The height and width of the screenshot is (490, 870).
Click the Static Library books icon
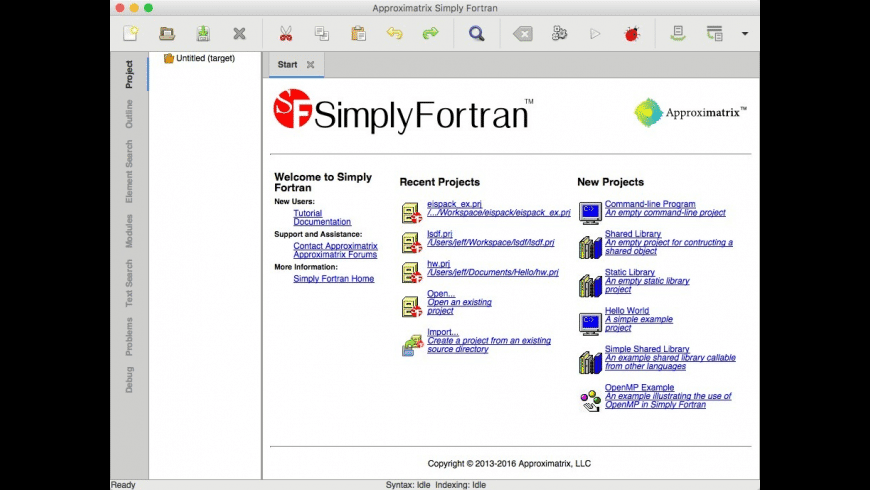pos(590,286)
